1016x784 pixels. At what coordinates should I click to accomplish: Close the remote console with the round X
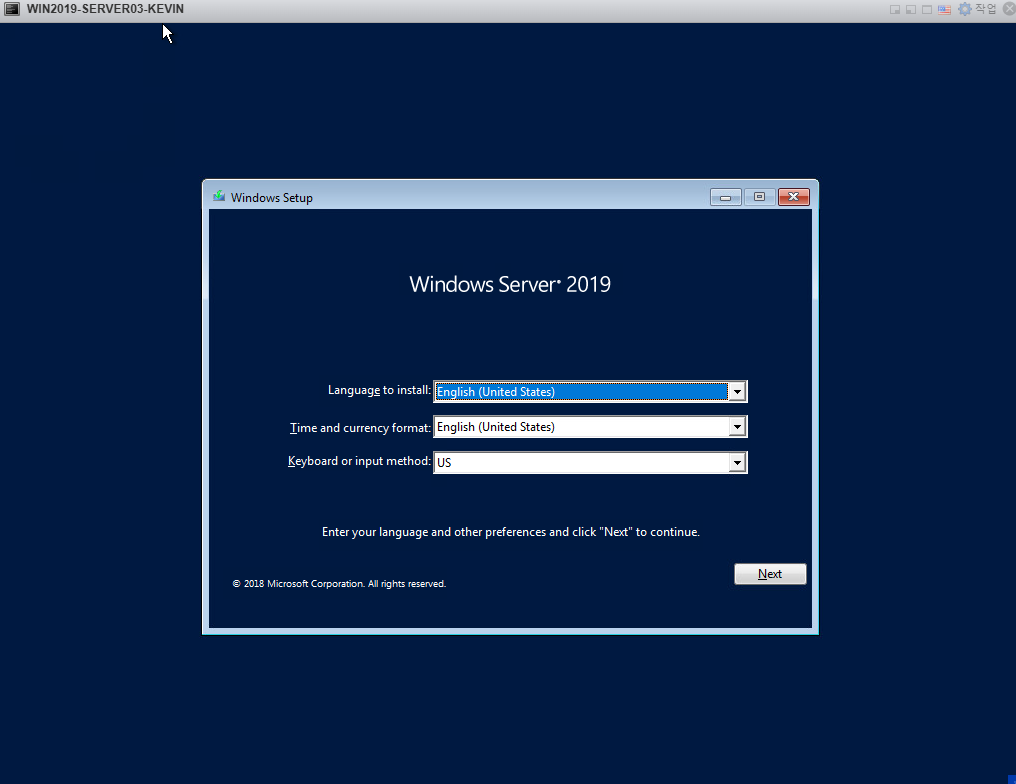click(1009, 8)
